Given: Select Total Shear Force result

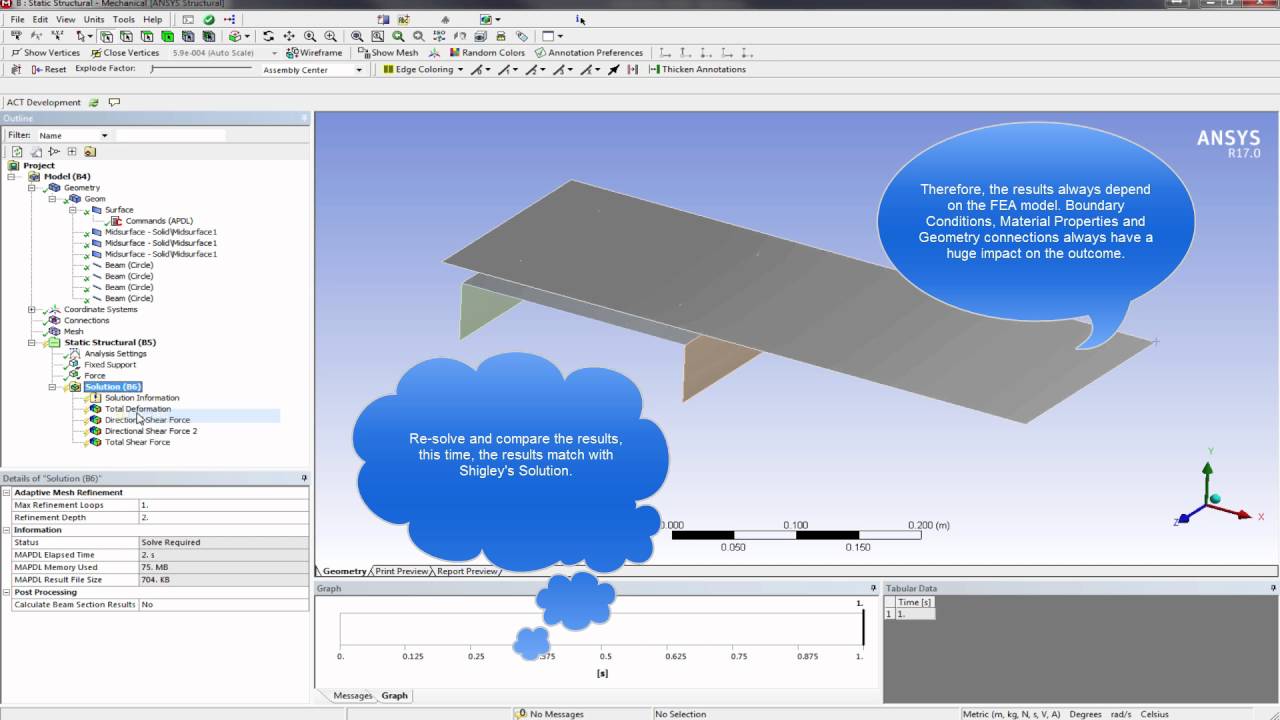Looking at the screenshot, I should pyautogui.click(x=137, y=442).
